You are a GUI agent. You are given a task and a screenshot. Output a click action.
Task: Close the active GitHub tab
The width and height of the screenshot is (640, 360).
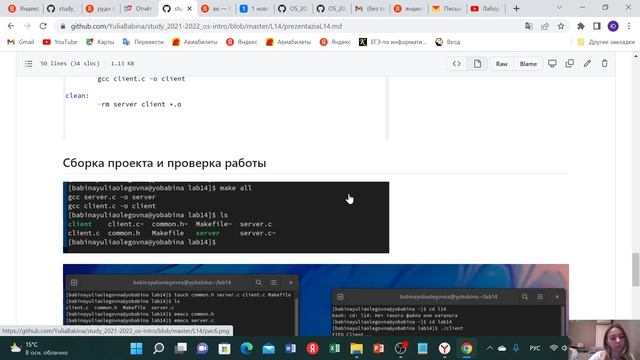pos(189,8)
